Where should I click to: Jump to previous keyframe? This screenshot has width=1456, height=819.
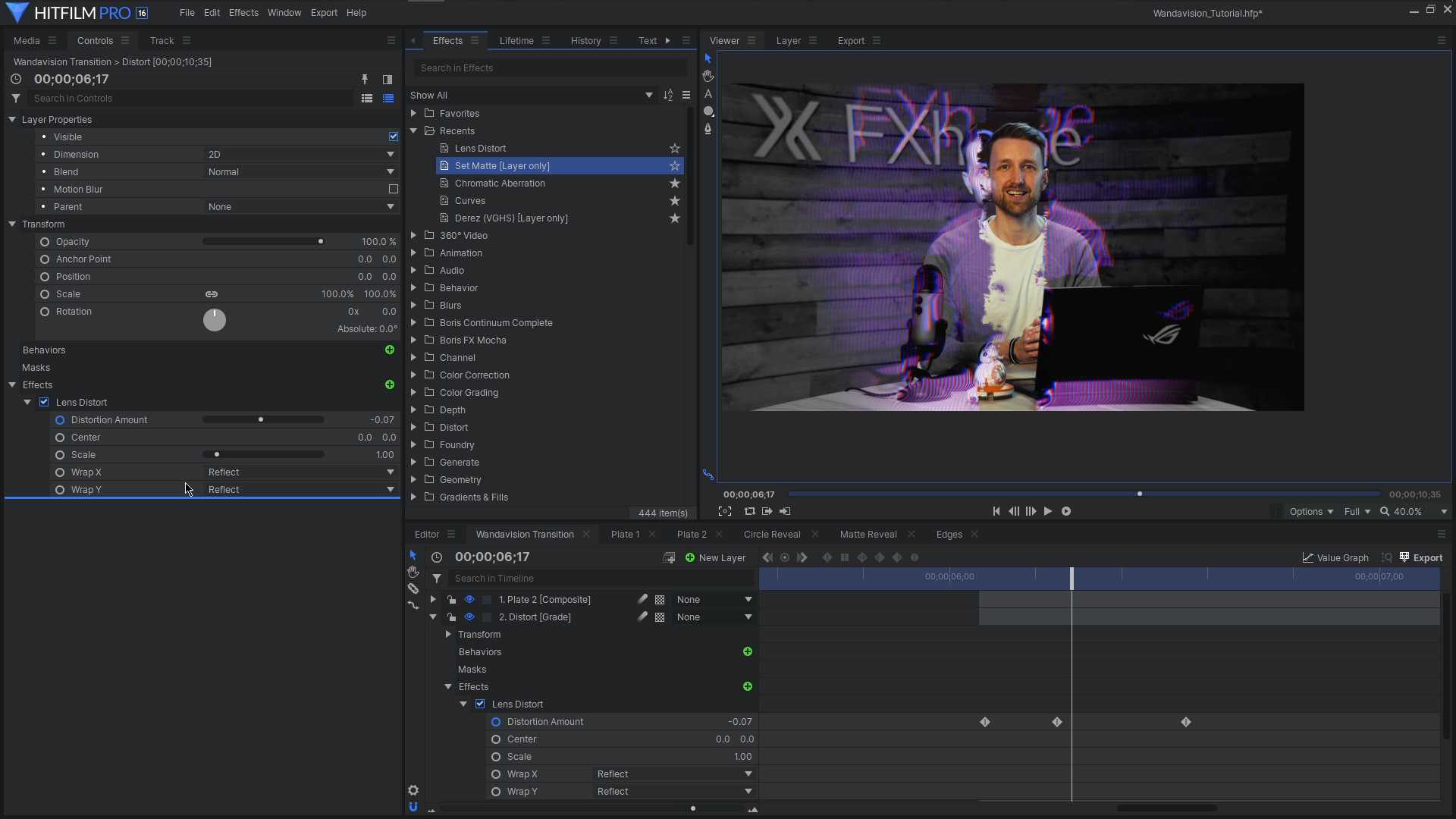[x=767, y=558]
